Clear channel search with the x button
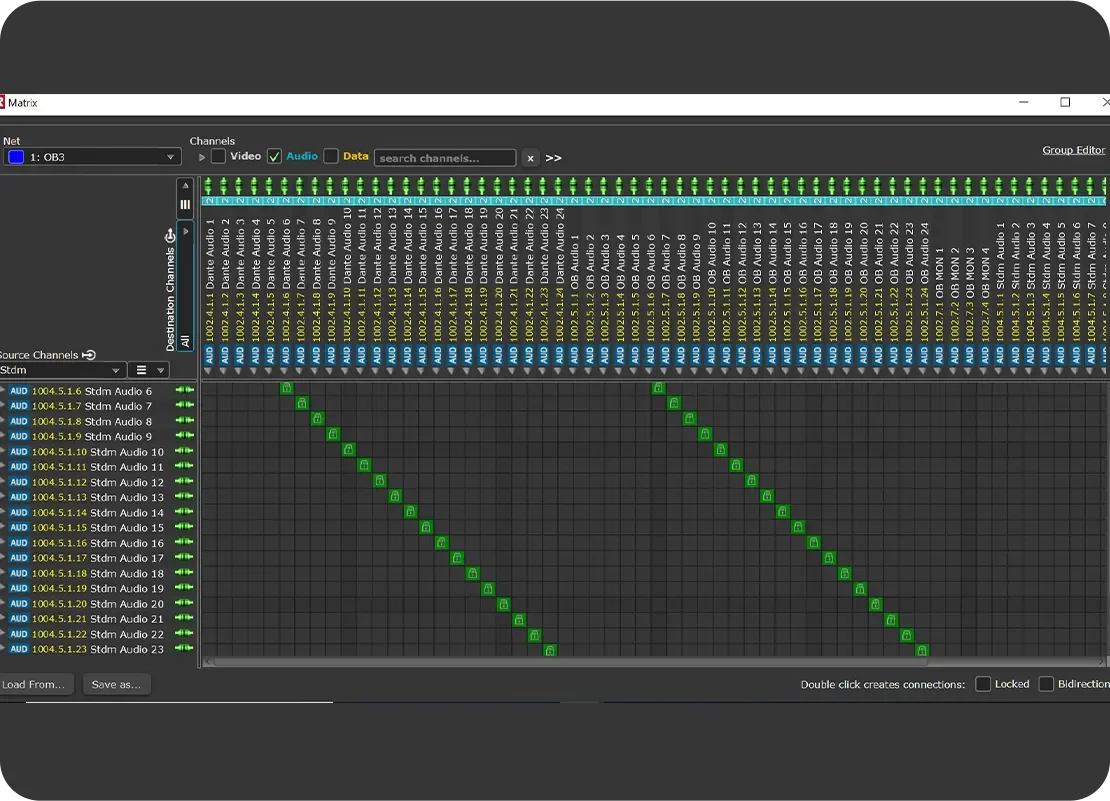 [530, 158]
